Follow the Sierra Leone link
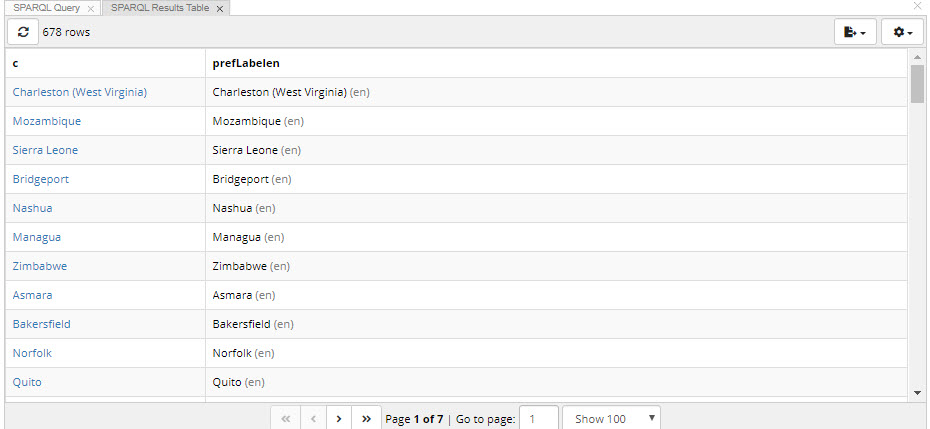This screenshot has width=930, height=429. [x=45, y=150]
